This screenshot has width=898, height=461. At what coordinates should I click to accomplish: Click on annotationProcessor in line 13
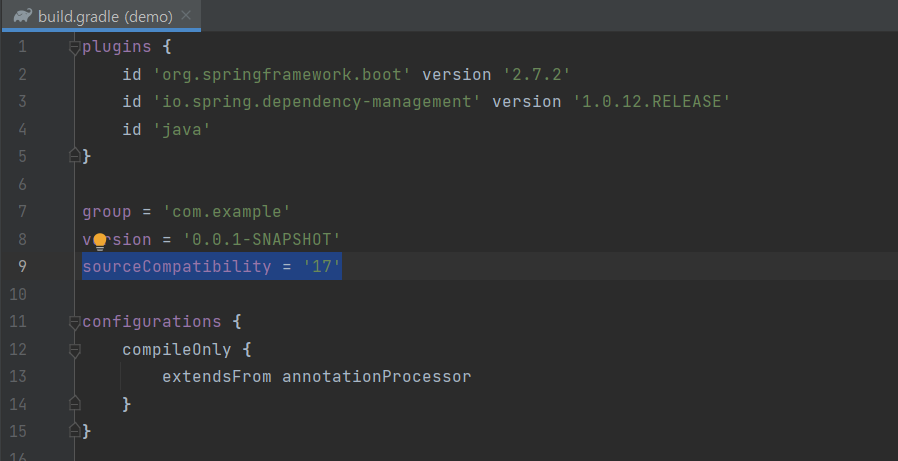376,376
